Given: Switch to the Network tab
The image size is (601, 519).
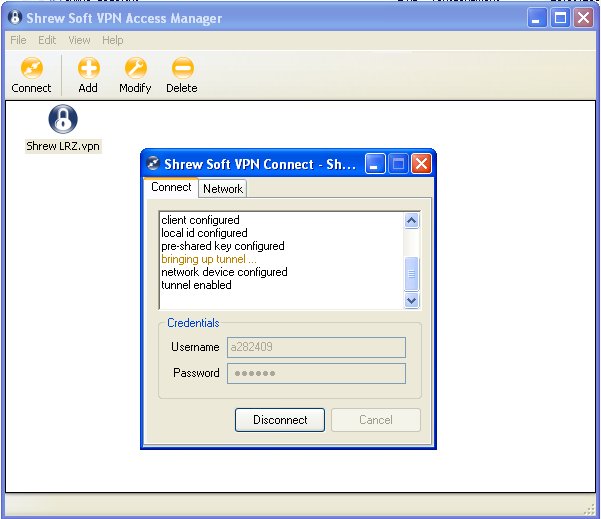Looking at the screenshot, I should coord(222,188).
